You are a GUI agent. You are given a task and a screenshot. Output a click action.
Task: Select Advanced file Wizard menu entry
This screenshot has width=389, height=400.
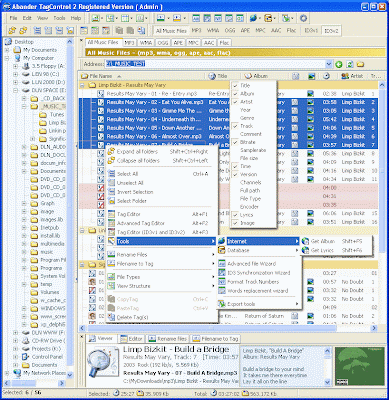pyautogui.click(x=259, y=264)
